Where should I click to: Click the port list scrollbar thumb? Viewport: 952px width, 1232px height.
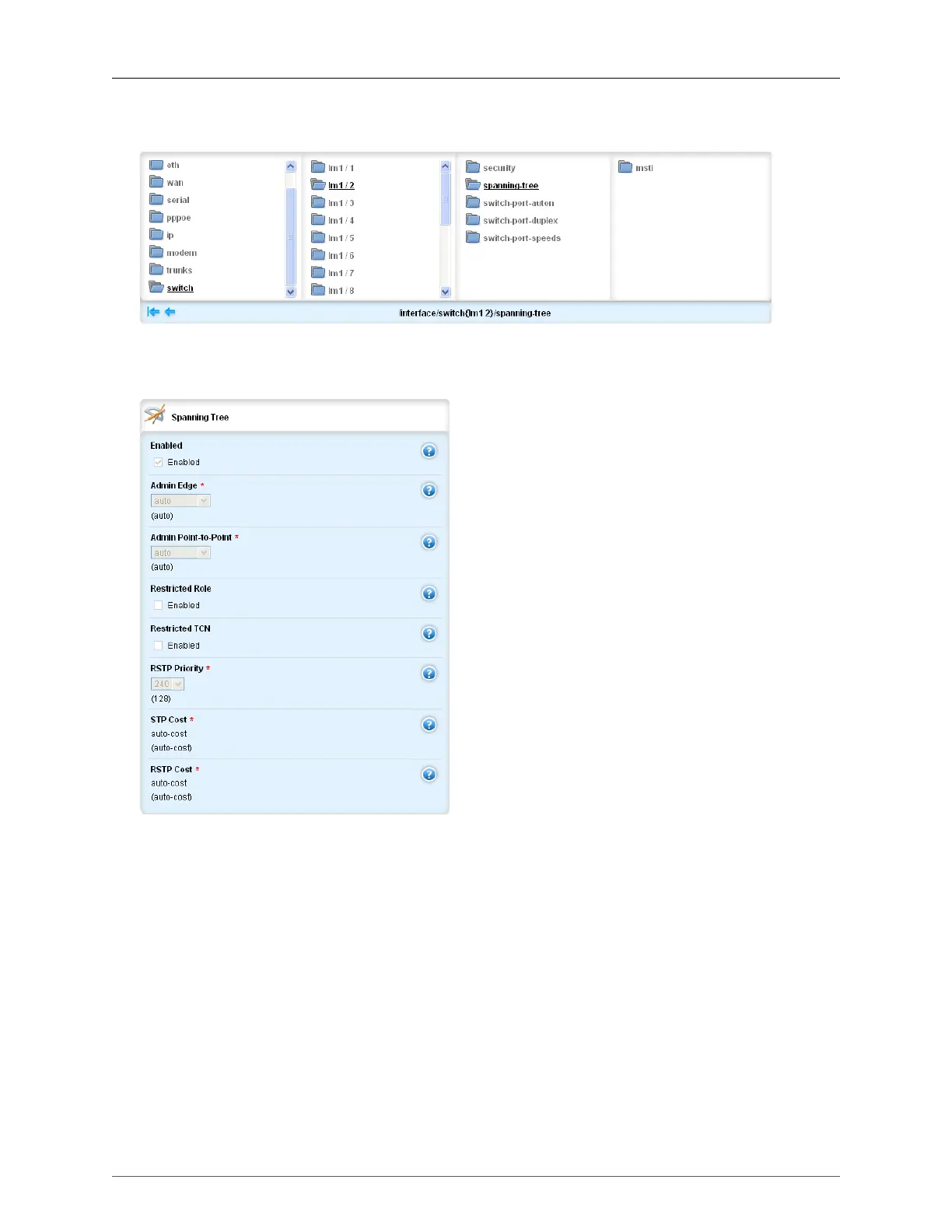pyautogui.click(x=446, y=199)
